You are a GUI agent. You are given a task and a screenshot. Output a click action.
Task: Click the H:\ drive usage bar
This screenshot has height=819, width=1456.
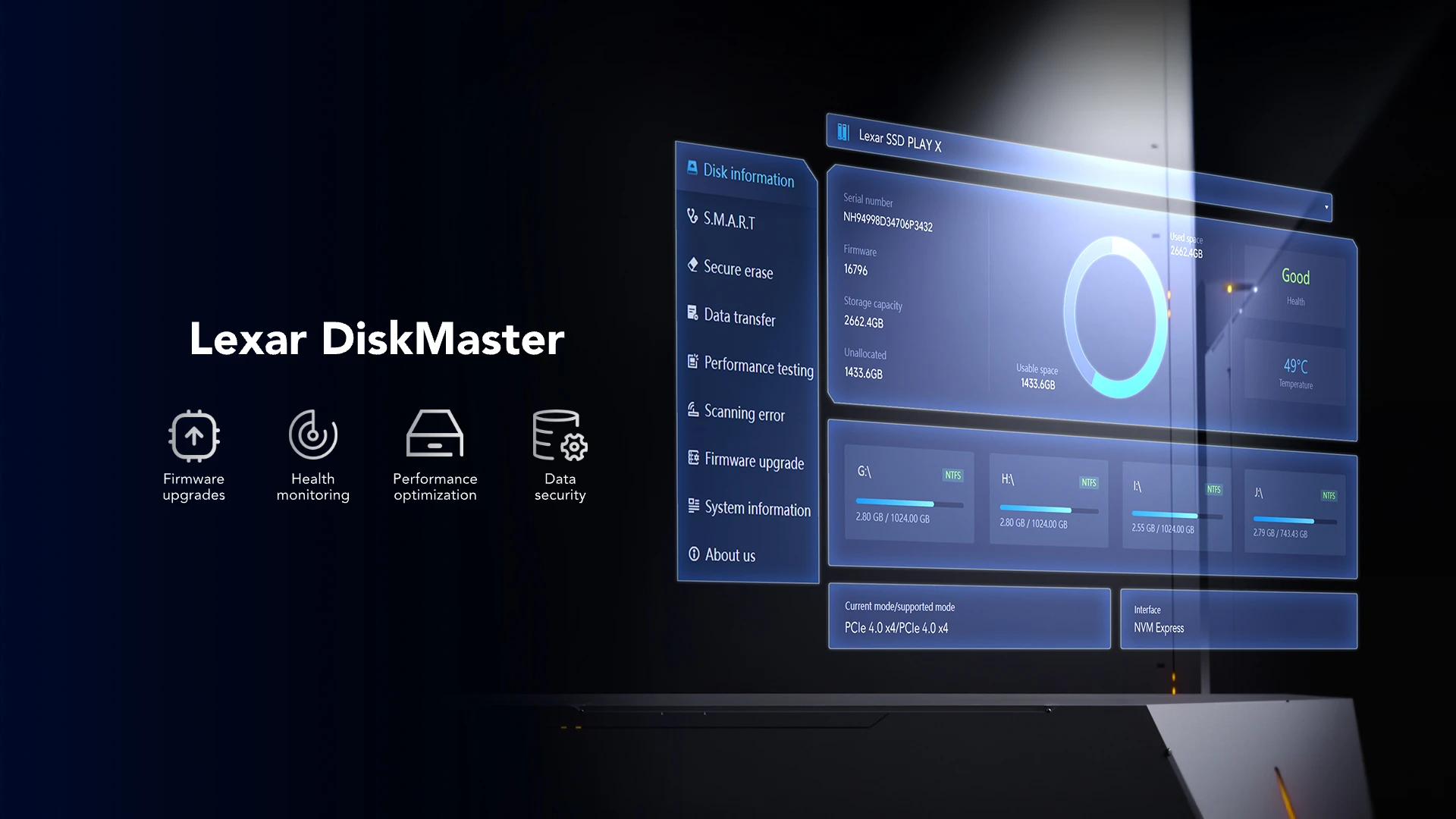tap(1049, 510)
